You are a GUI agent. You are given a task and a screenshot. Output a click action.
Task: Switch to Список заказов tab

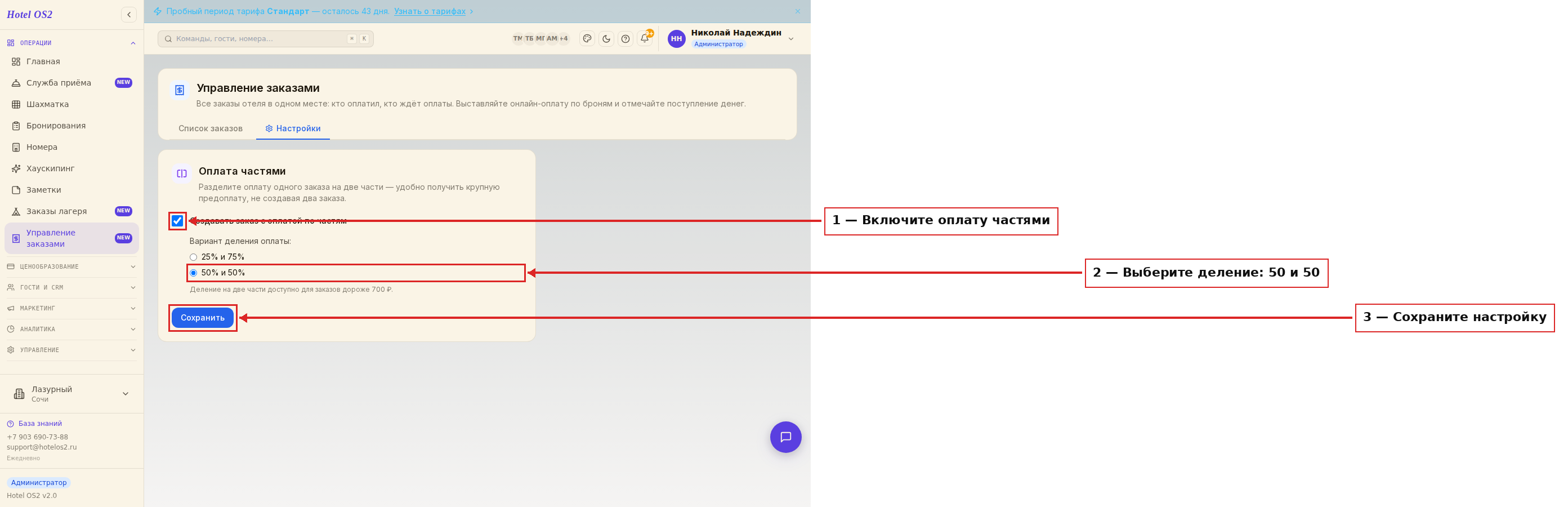click(211, 128)
